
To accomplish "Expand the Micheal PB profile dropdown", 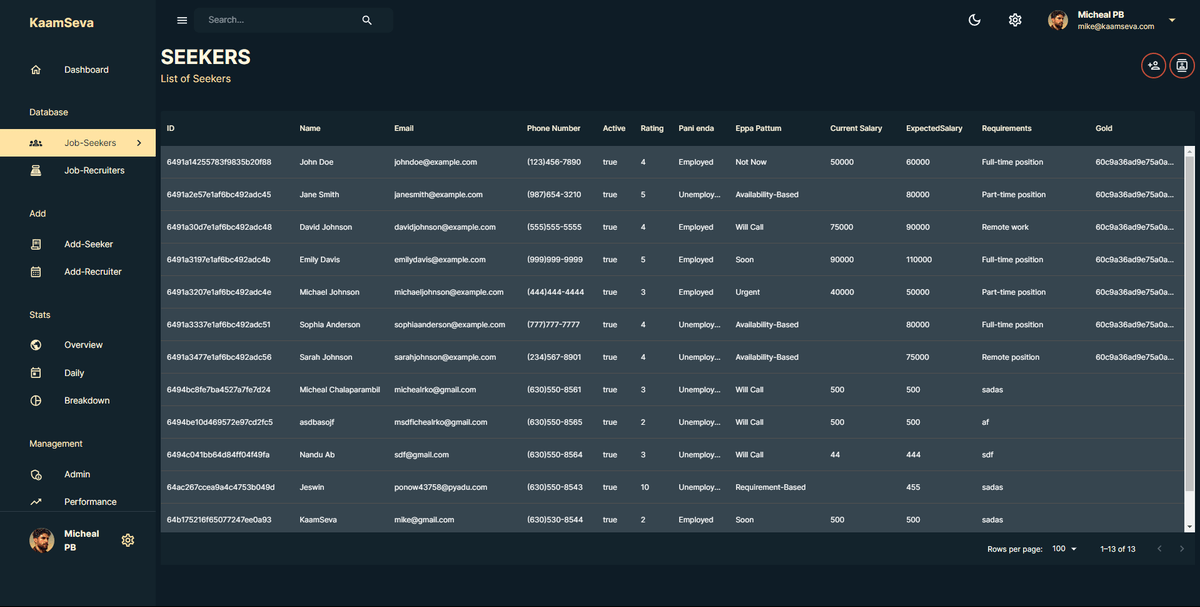I will (x=1172, y=20).
